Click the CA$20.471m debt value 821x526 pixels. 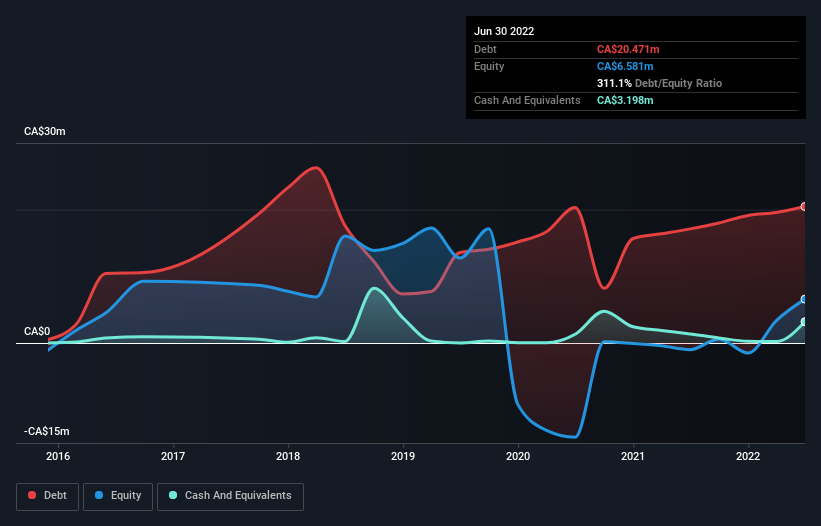click(628, 49)
